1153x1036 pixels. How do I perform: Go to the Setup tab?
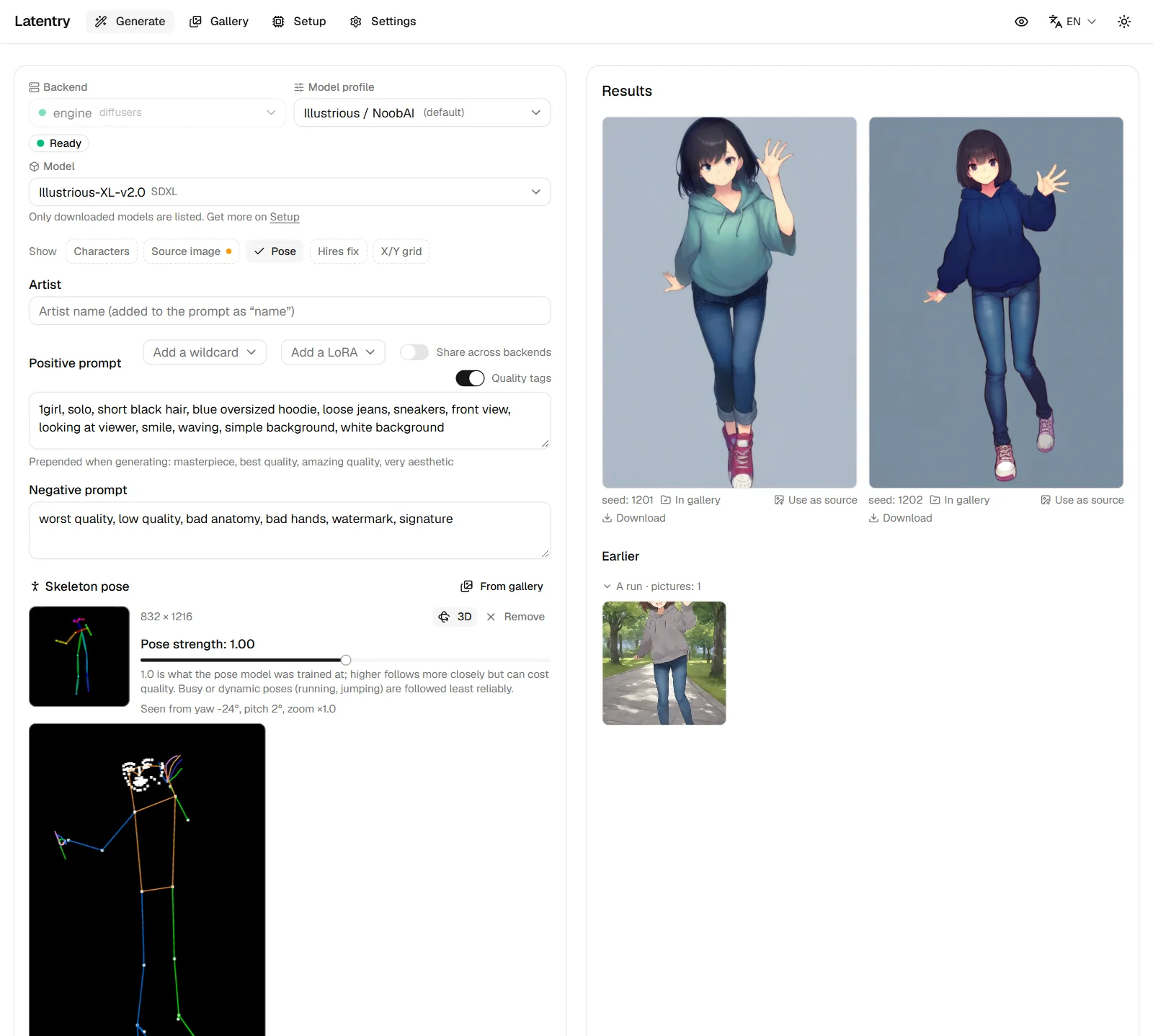(x=299, y=22)
